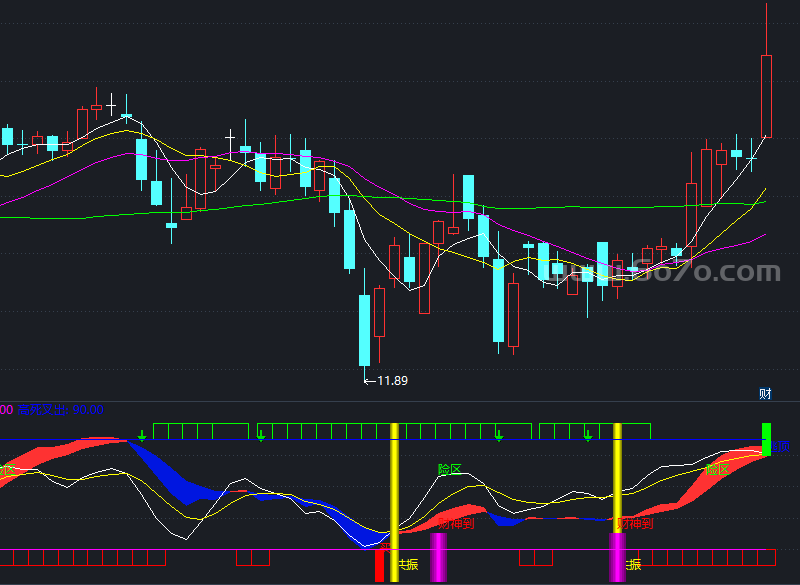
Task: Click the bright green bar next to 逃顶
Action: 766,439
